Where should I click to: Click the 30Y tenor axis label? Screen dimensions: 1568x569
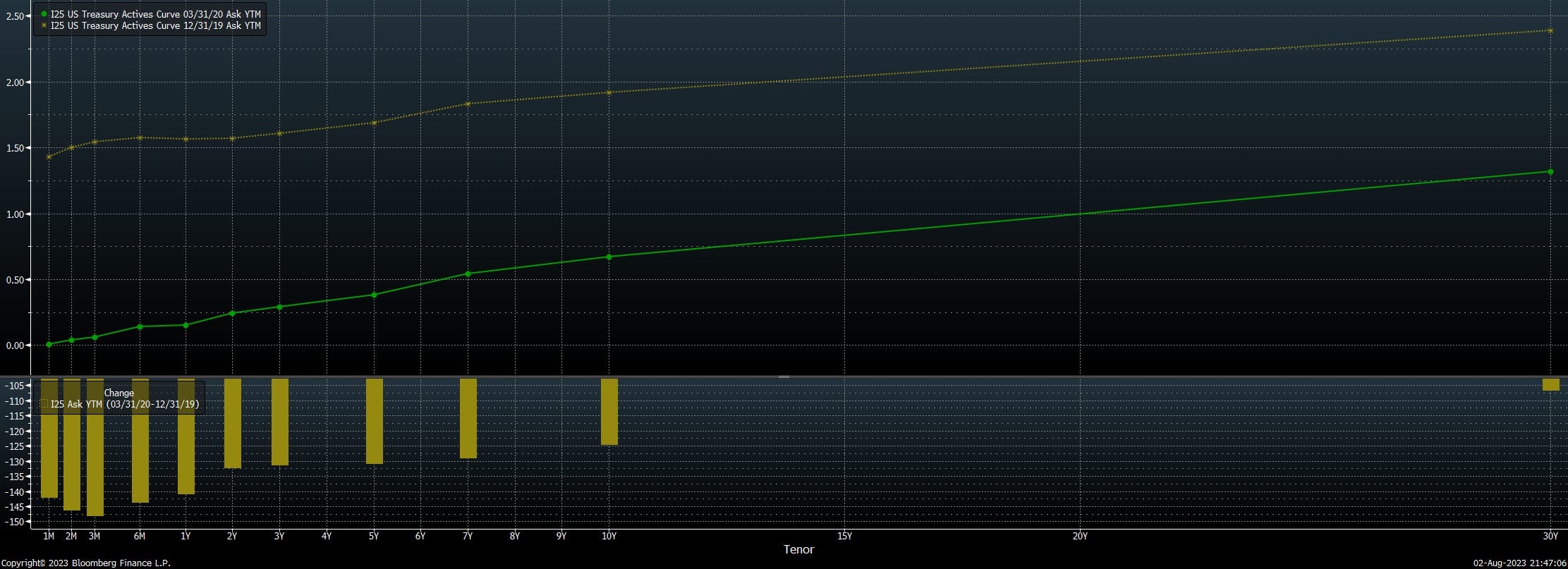coord(1550,537)
